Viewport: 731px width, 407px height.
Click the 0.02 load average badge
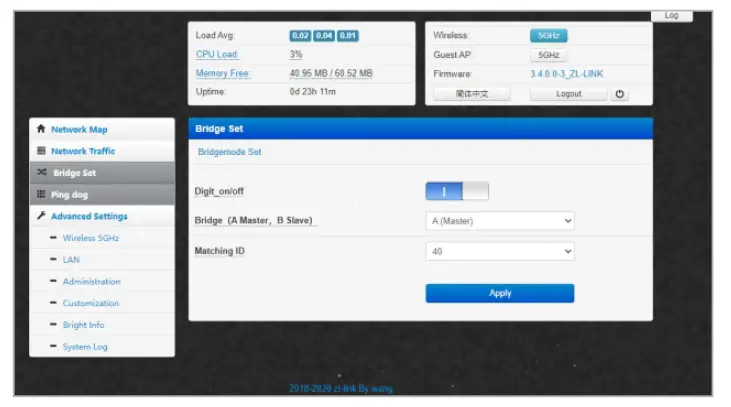(x=300, y=35)
